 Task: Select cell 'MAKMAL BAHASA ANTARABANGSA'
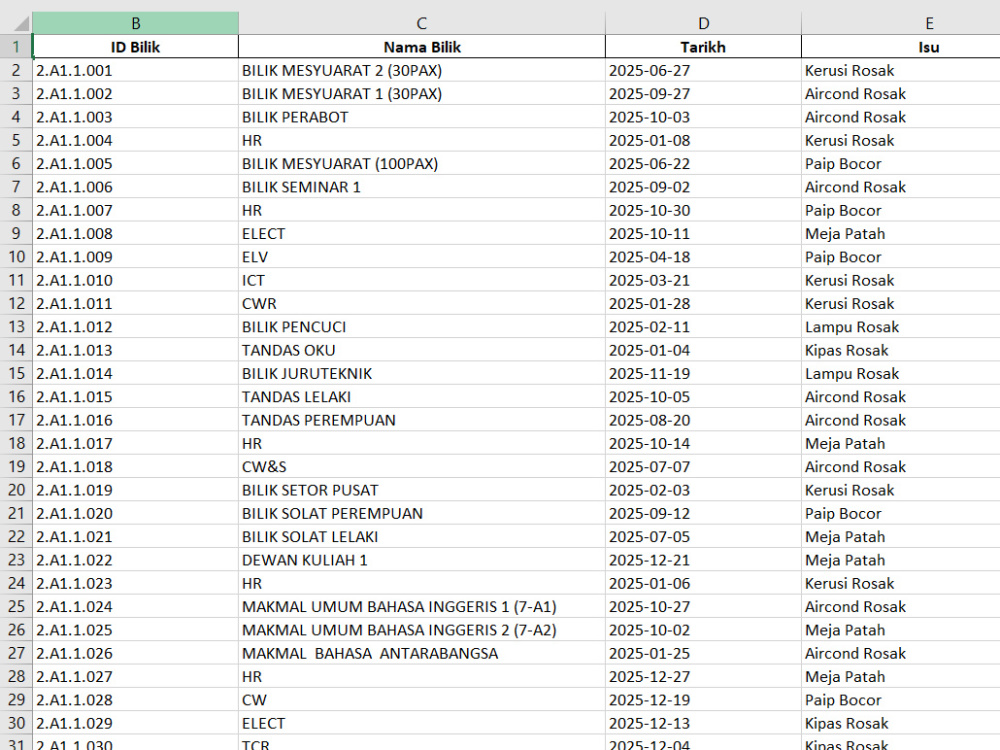coord(422,653)
